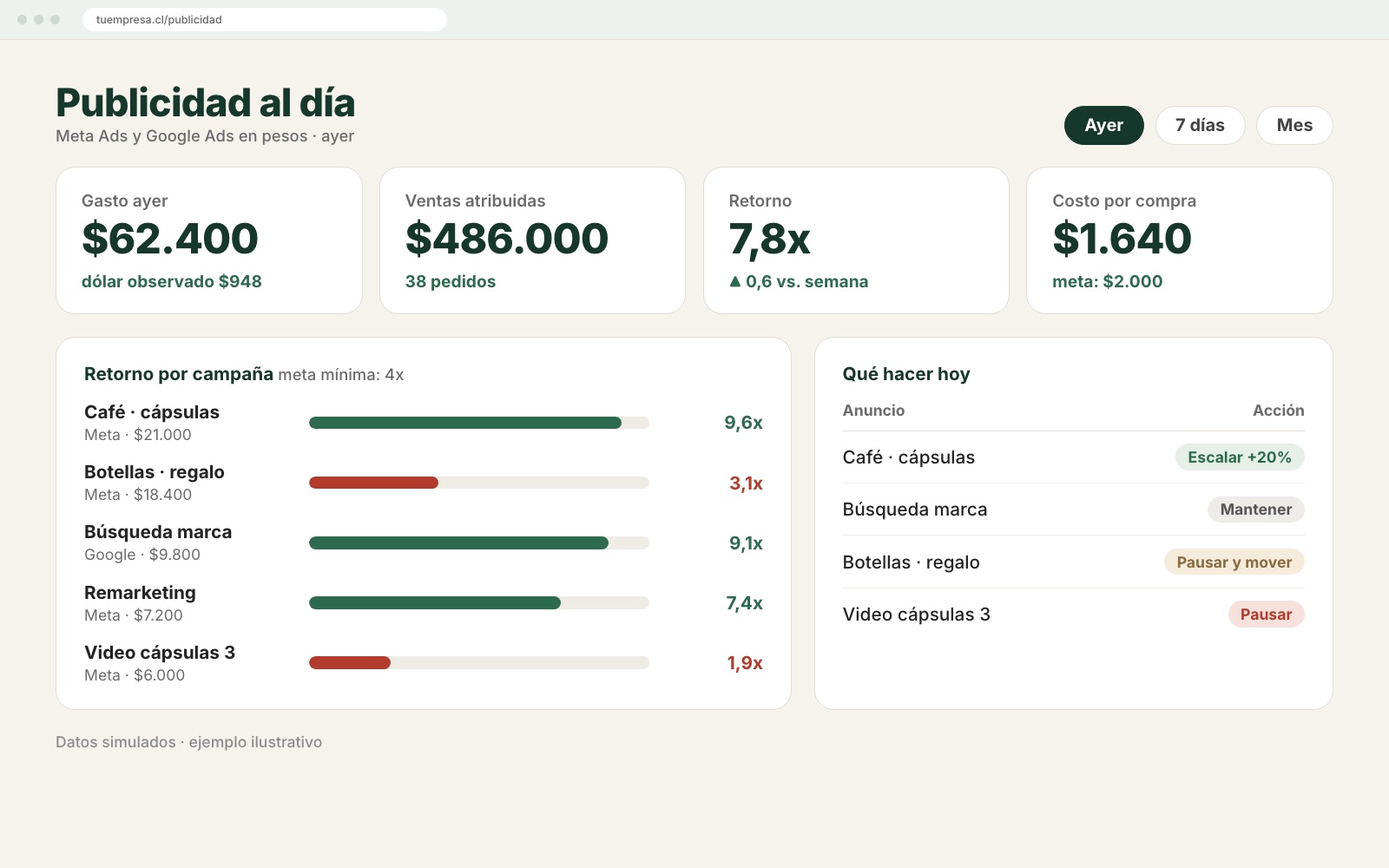This screenshot has height=868, width=1389.
Task: Click the Remarketing return bar
Action: tap(479, 602)
